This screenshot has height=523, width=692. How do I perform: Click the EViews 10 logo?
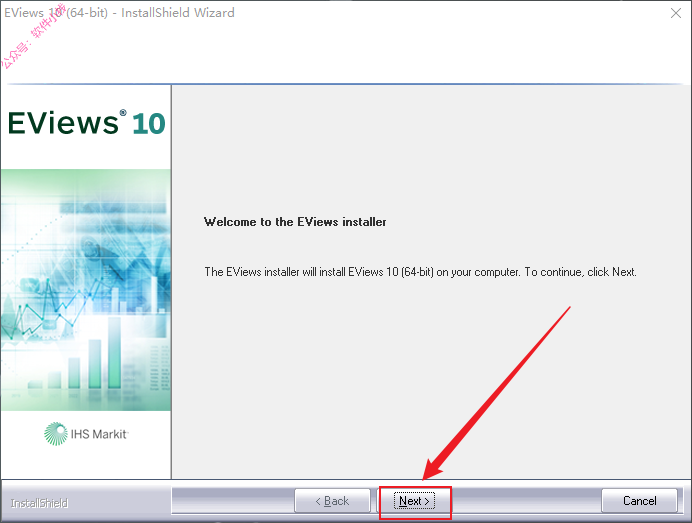[x=86, y=123]
